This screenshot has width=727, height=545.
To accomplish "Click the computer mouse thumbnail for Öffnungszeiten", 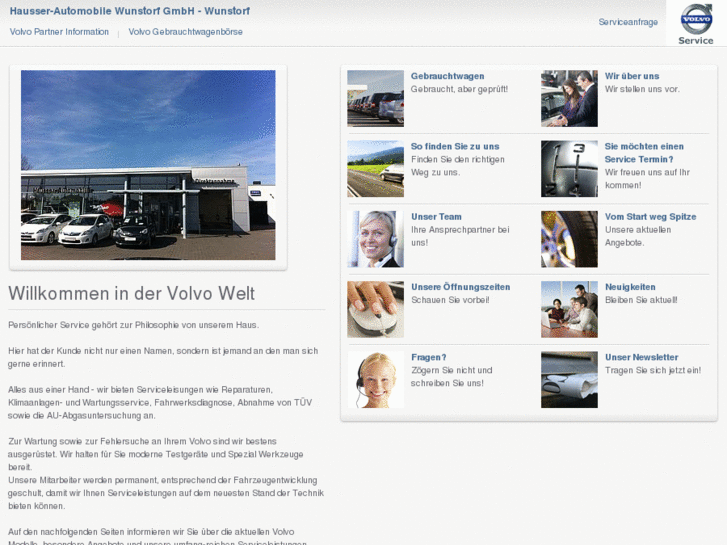I will [x=376, y=309].
